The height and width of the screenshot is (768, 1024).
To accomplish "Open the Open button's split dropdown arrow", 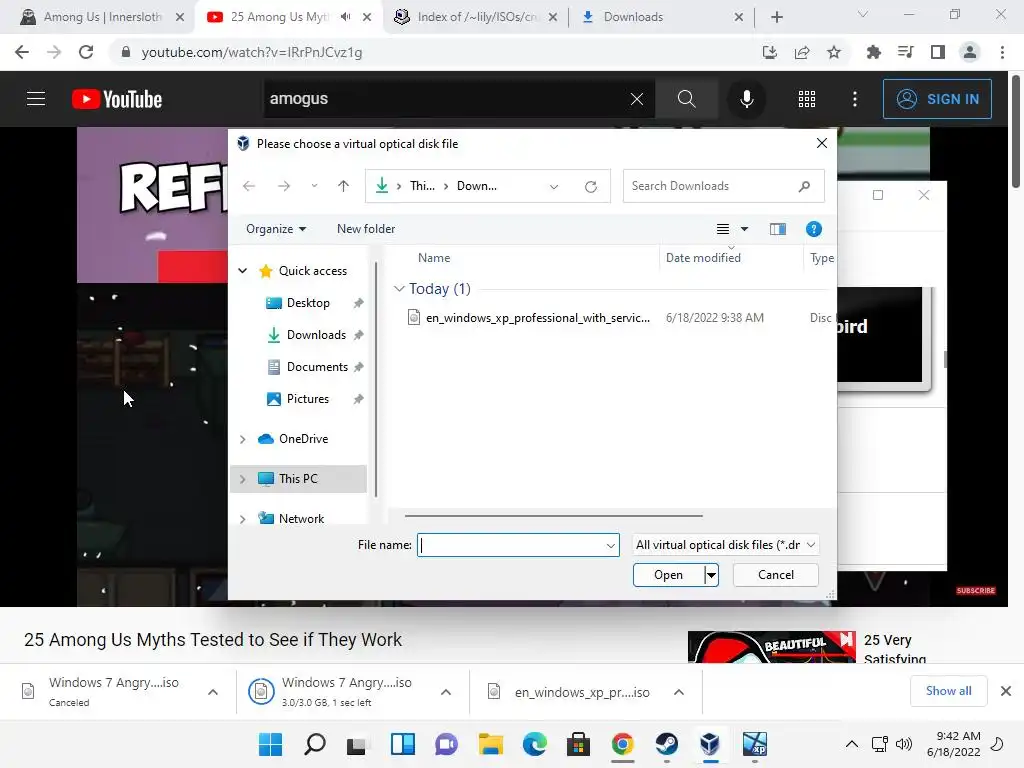I will 711,575.
